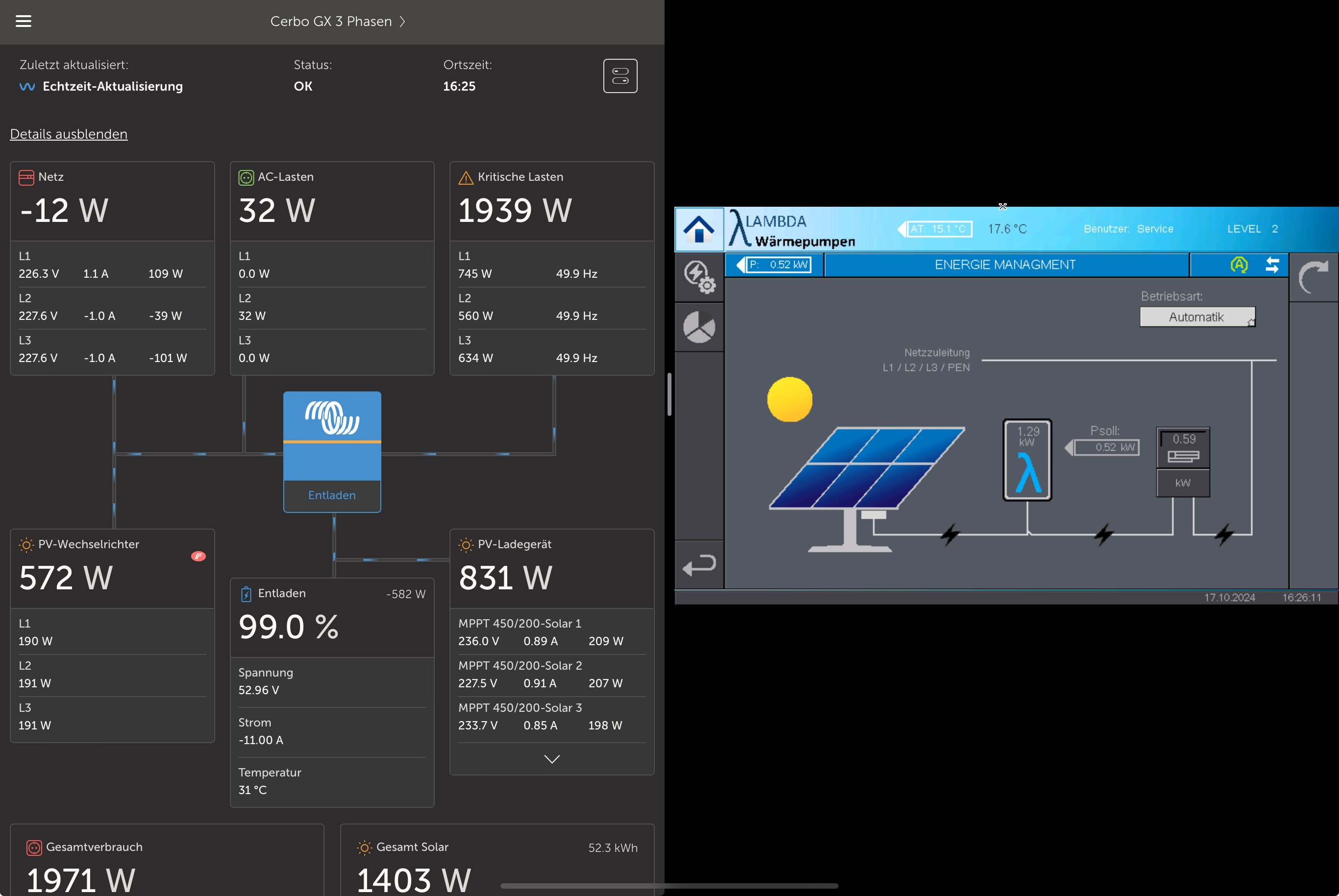Click the swap arrows icon
The width and height of the screenshot is (1339, 896).
pos(1272,265)
